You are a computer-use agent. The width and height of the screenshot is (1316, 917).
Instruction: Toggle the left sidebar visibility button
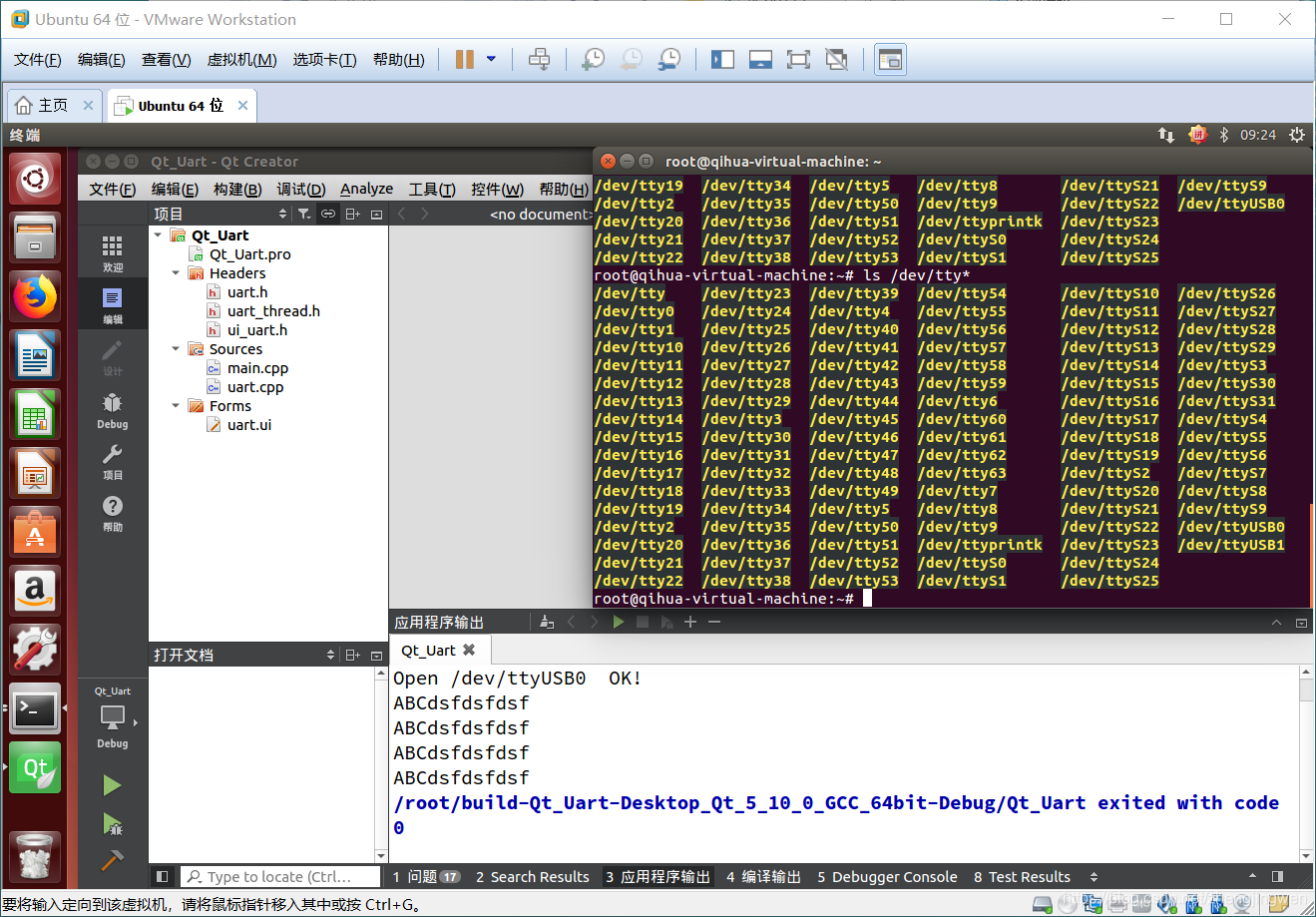tap(163, 877)
